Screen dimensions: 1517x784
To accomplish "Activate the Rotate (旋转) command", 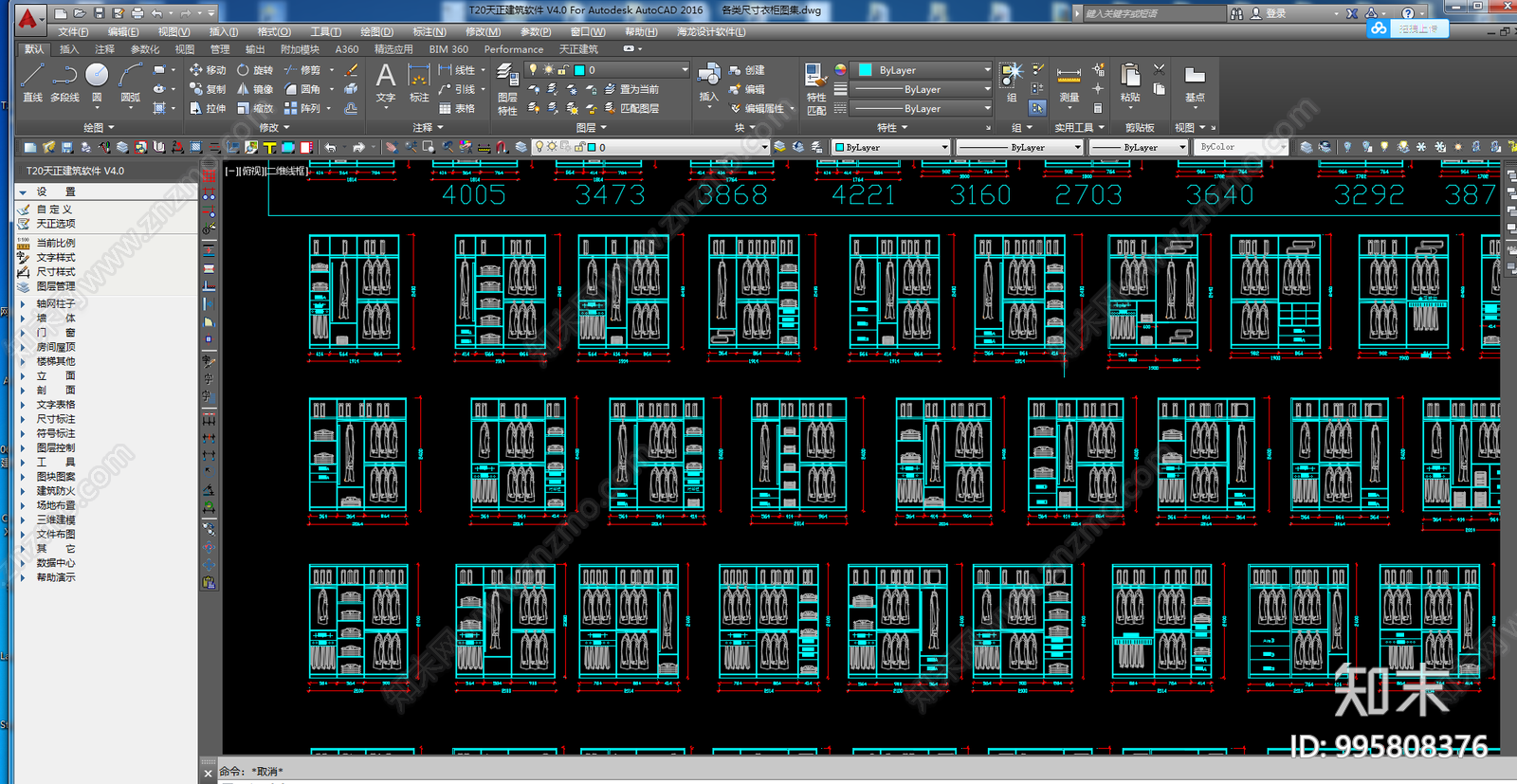I will pyautogui.click(x=254, y=70).
